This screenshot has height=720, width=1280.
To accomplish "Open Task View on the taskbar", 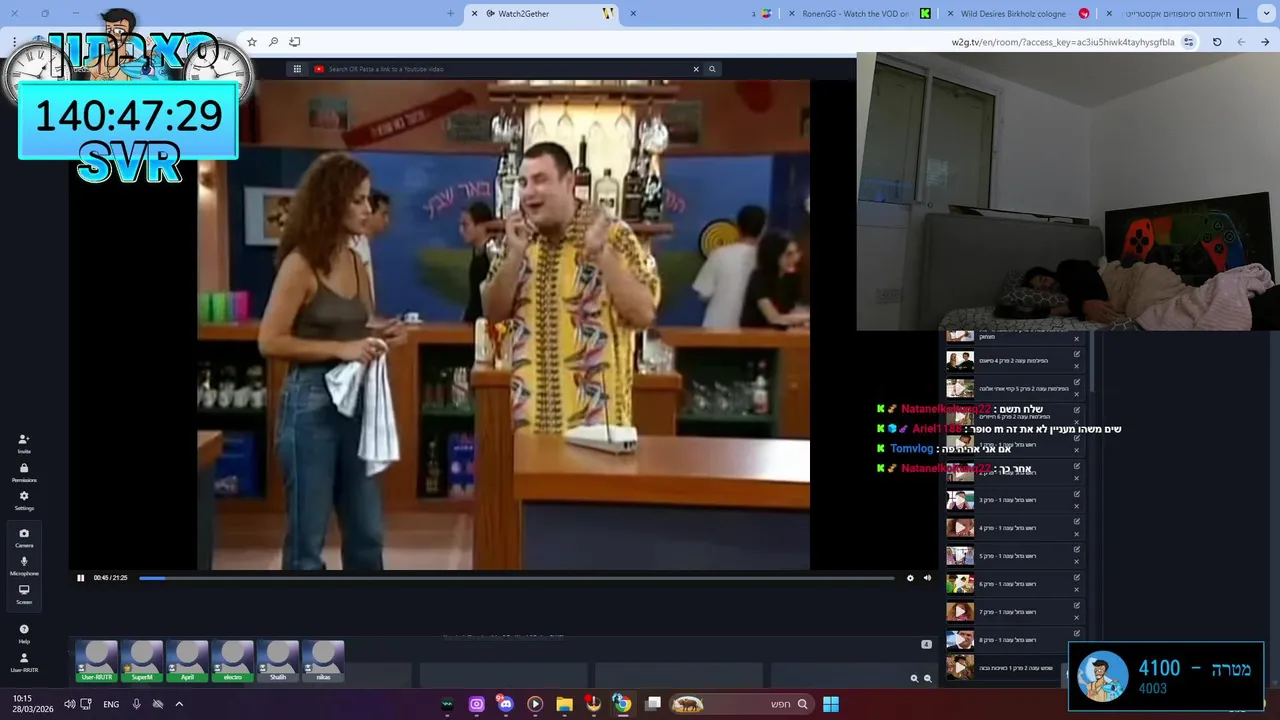I will point(653,704).
